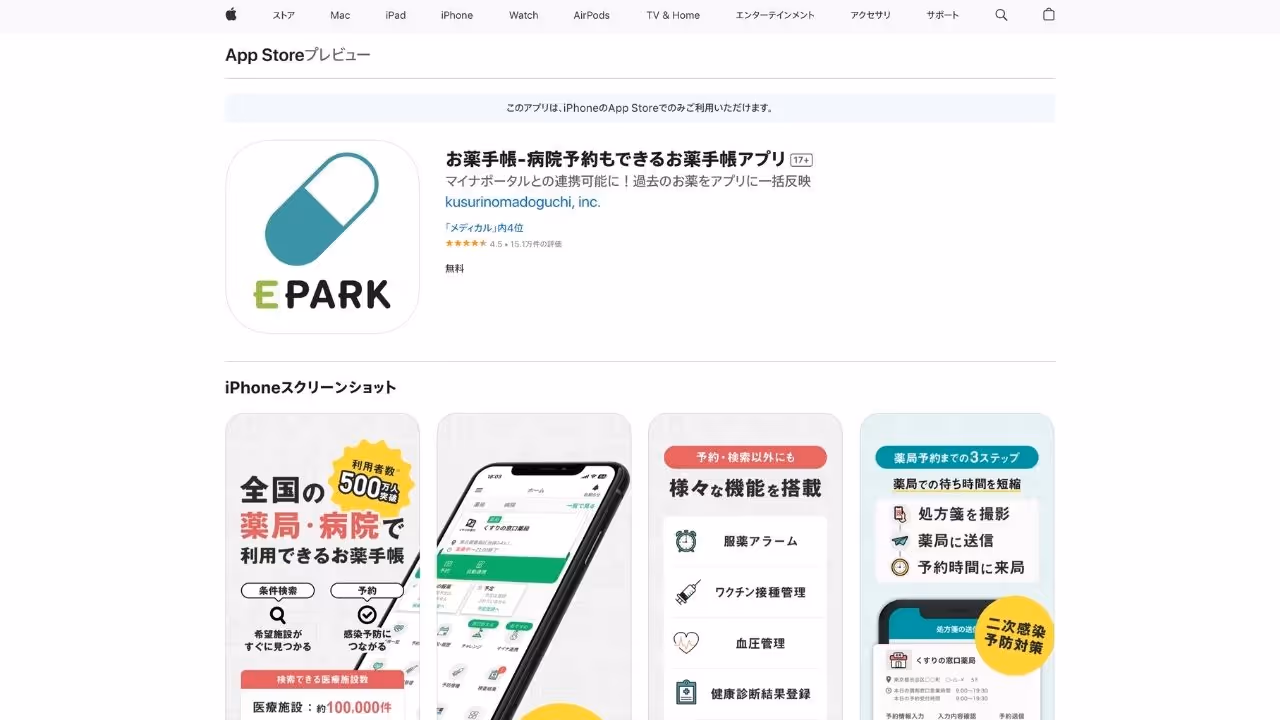Open the TV & Home menu item
1280x720 pixels.
point(673,15)
